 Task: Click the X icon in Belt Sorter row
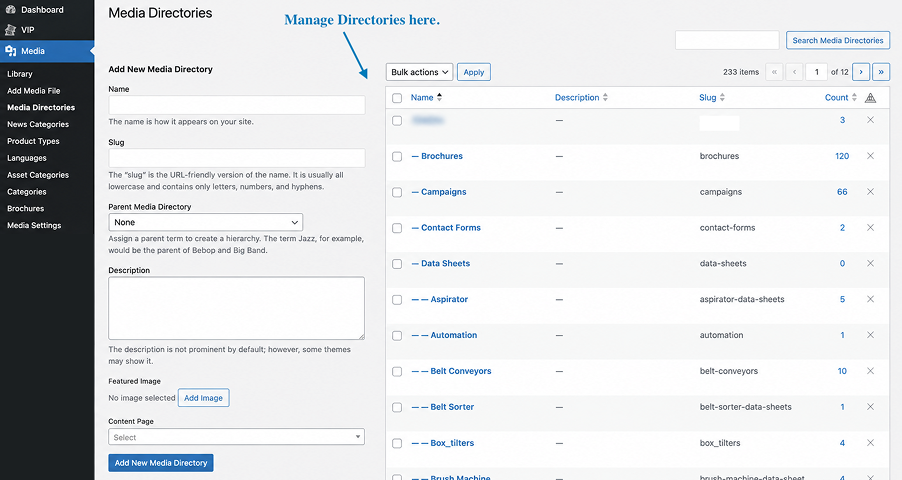(x=870, y=406)
